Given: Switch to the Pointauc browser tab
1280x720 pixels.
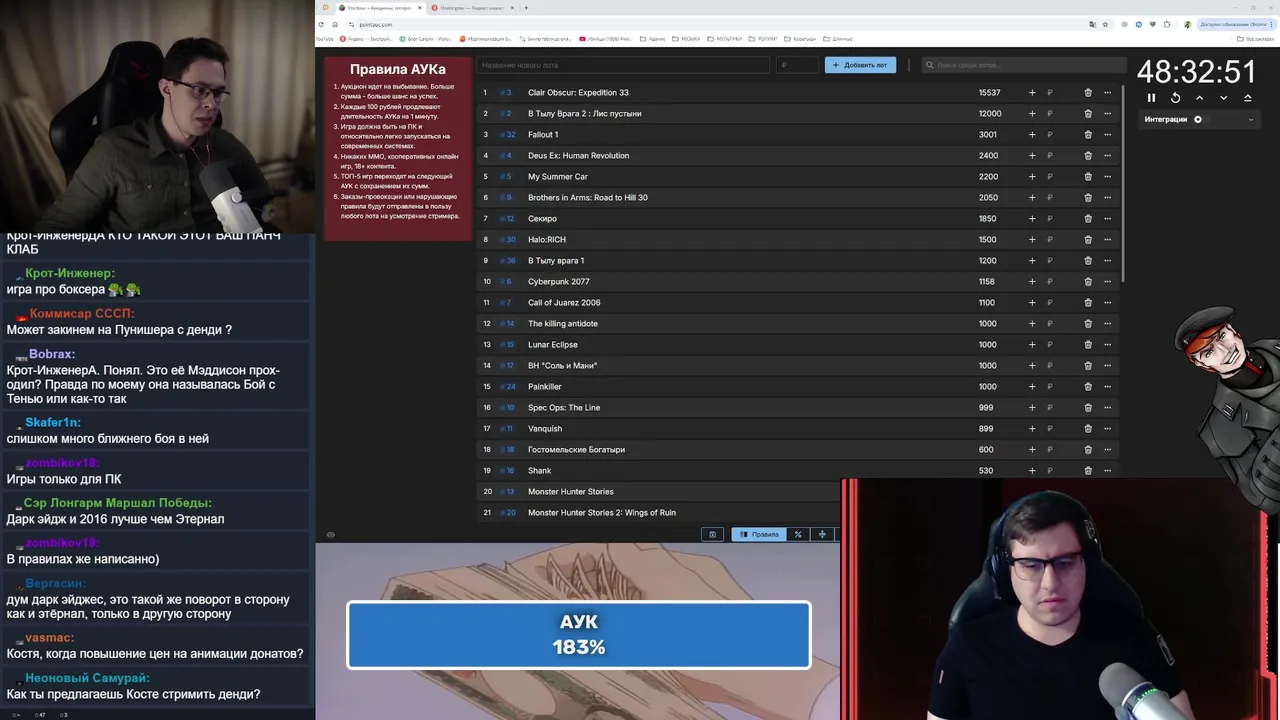Looking at the screenshot, I should pos(380,8).
